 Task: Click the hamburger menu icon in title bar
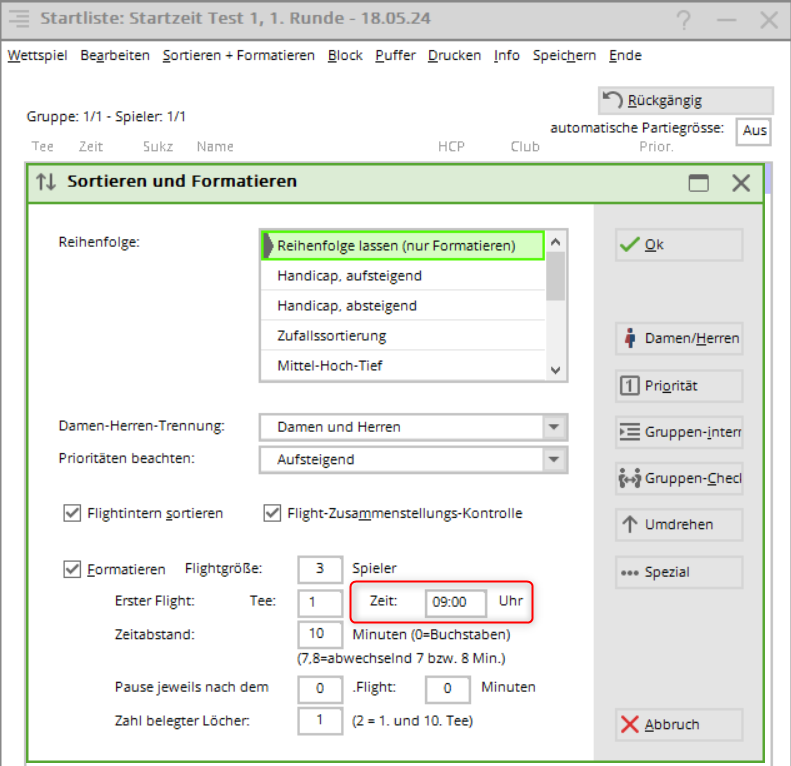coord(18,19)
